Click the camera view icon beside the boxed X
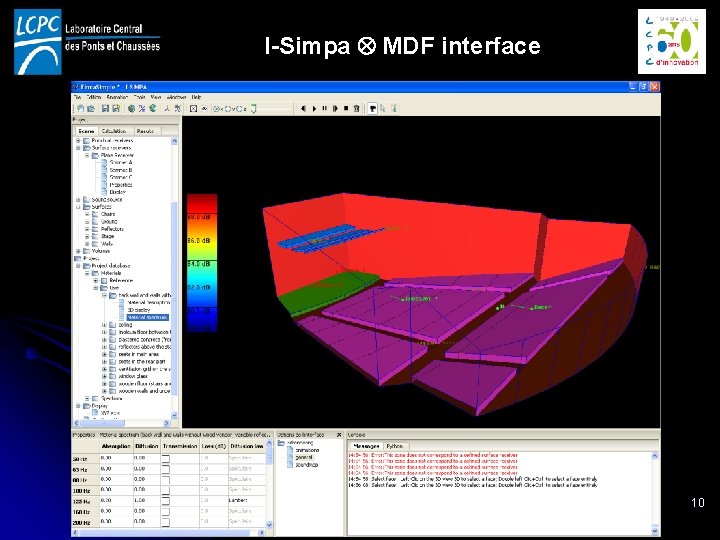 [204, 109]
